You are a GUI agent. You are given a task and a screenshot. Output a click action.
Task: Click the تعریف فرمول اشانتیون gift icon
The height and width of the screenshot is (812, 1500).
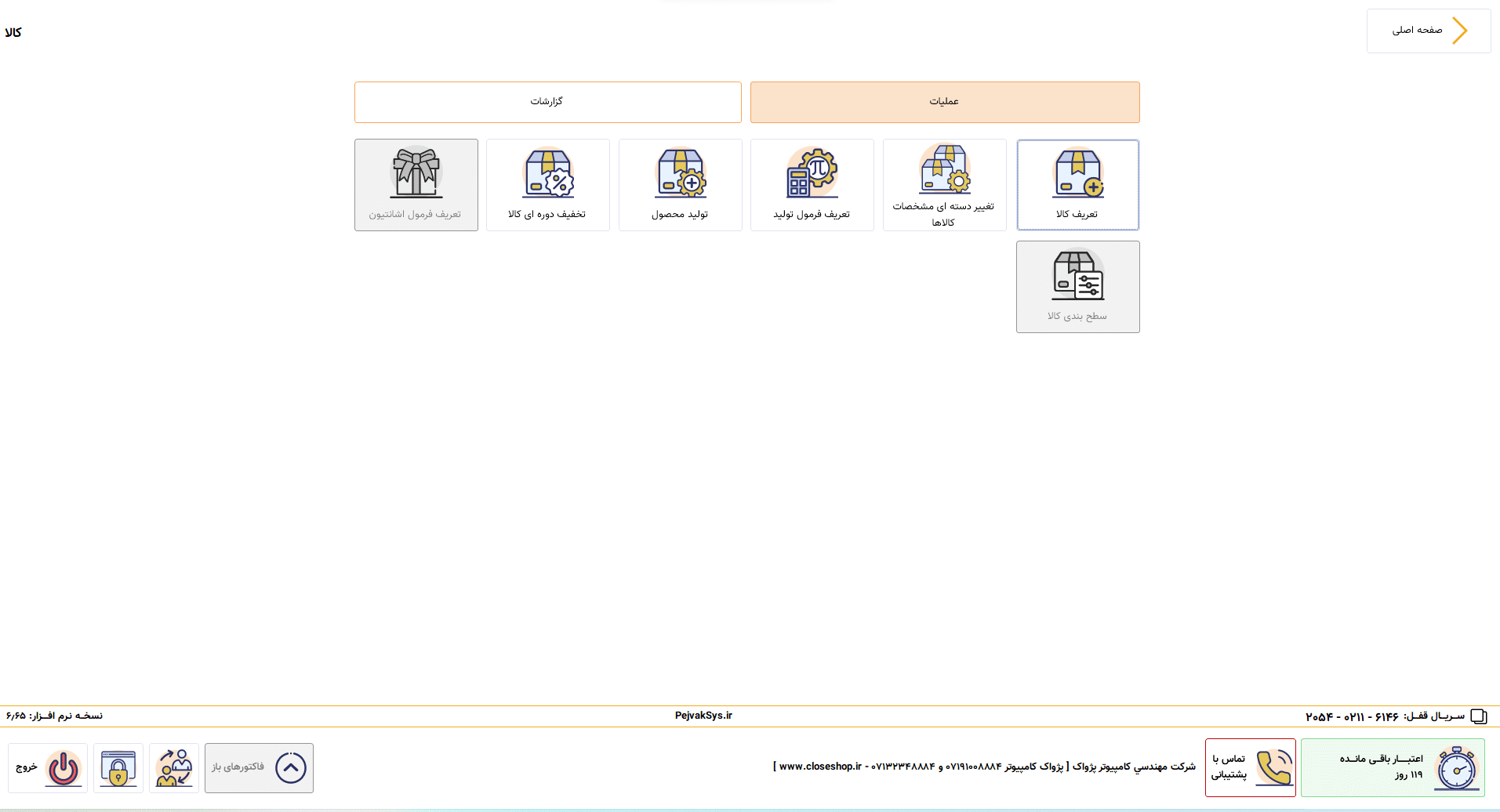click(x=416, y=172)
